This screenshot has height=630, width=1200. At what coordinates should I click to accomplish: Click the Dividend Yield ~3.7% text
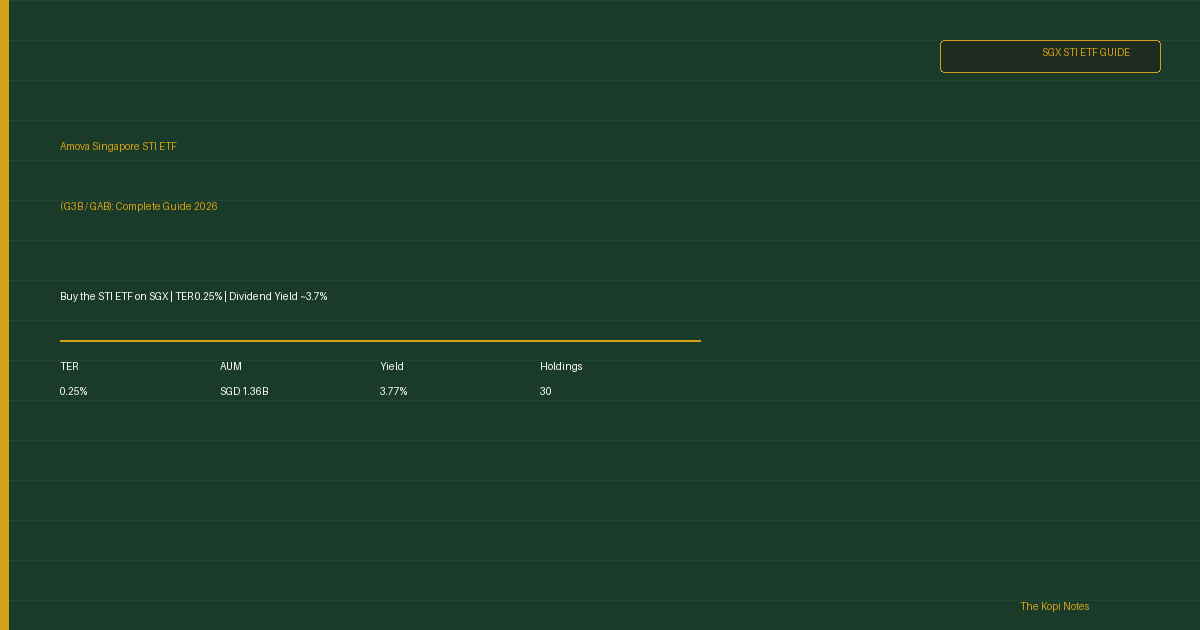[278, 297]
